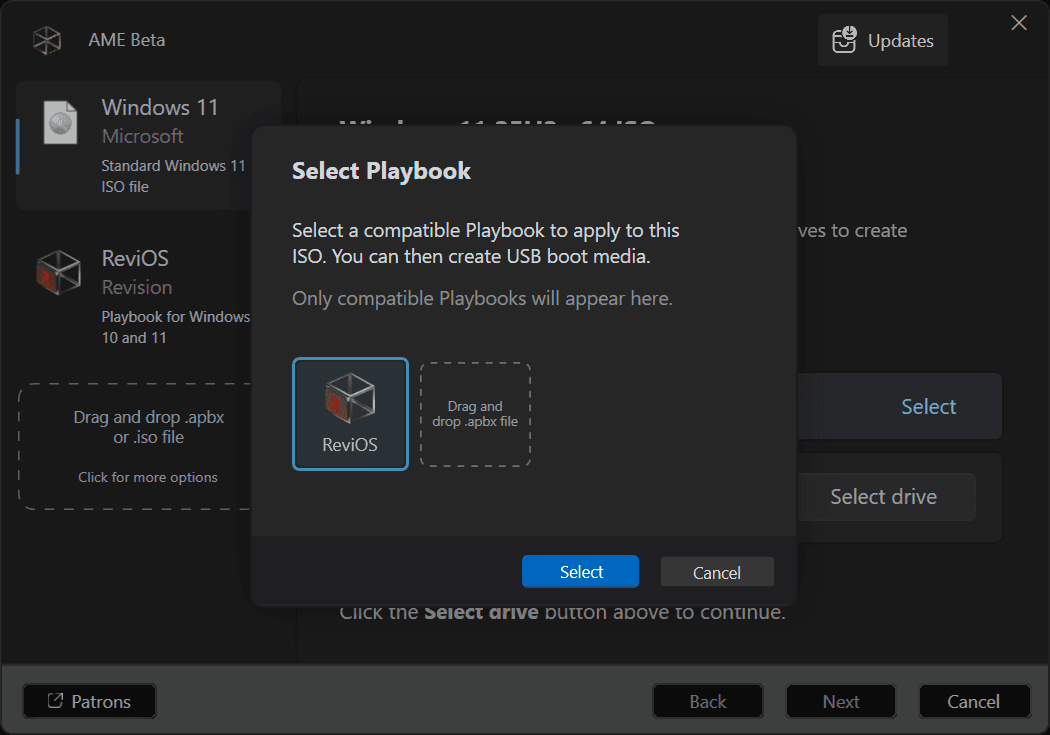This screenshot has width=1050, height=735.
Task: Click the footer Cancel button
Action: pos(973,702)
